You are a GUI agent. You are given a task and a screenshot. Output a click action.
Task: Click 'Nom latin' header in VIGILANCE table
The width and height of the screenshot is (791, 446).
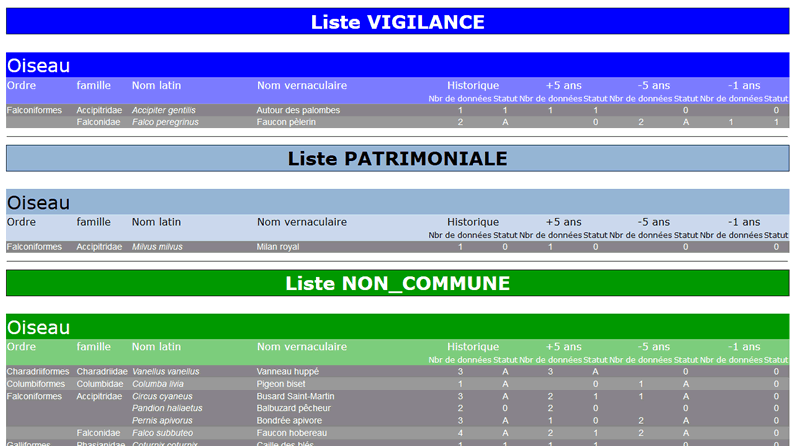coord(156,85)
